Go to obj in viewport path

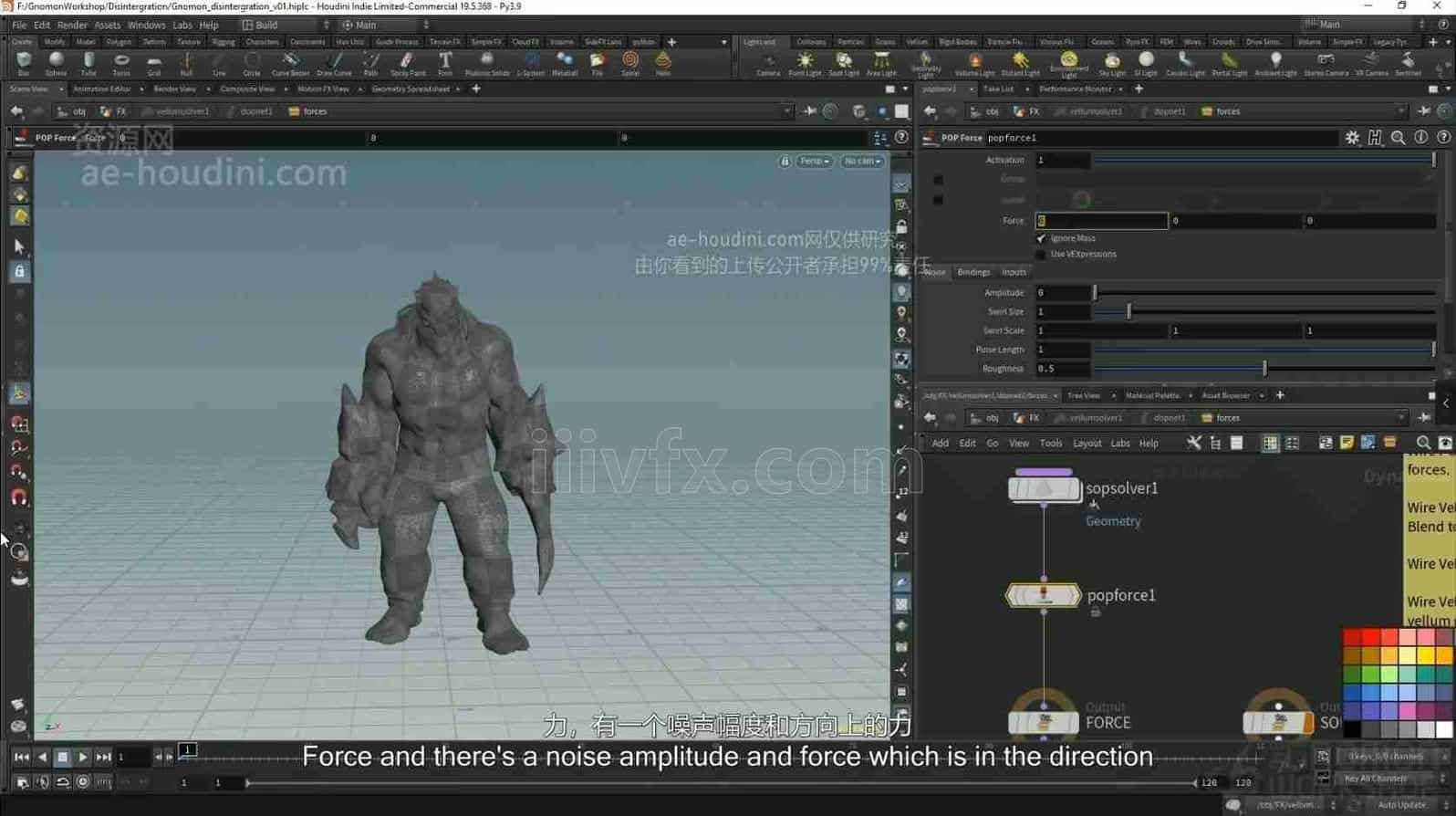(x=72, y=111)
